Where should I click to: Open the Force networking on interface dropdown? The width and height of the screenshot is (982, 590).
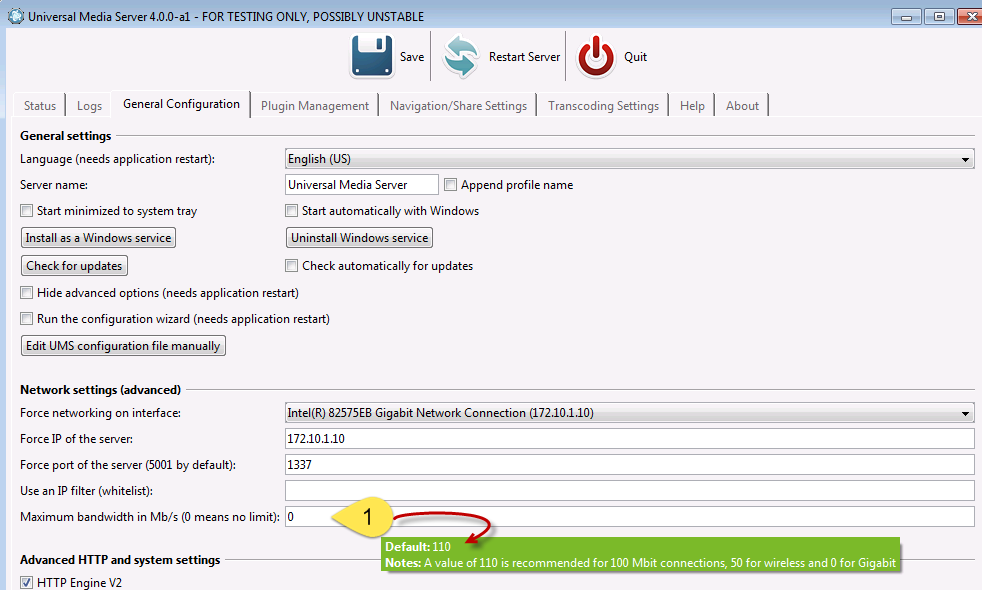coord(629,413)
